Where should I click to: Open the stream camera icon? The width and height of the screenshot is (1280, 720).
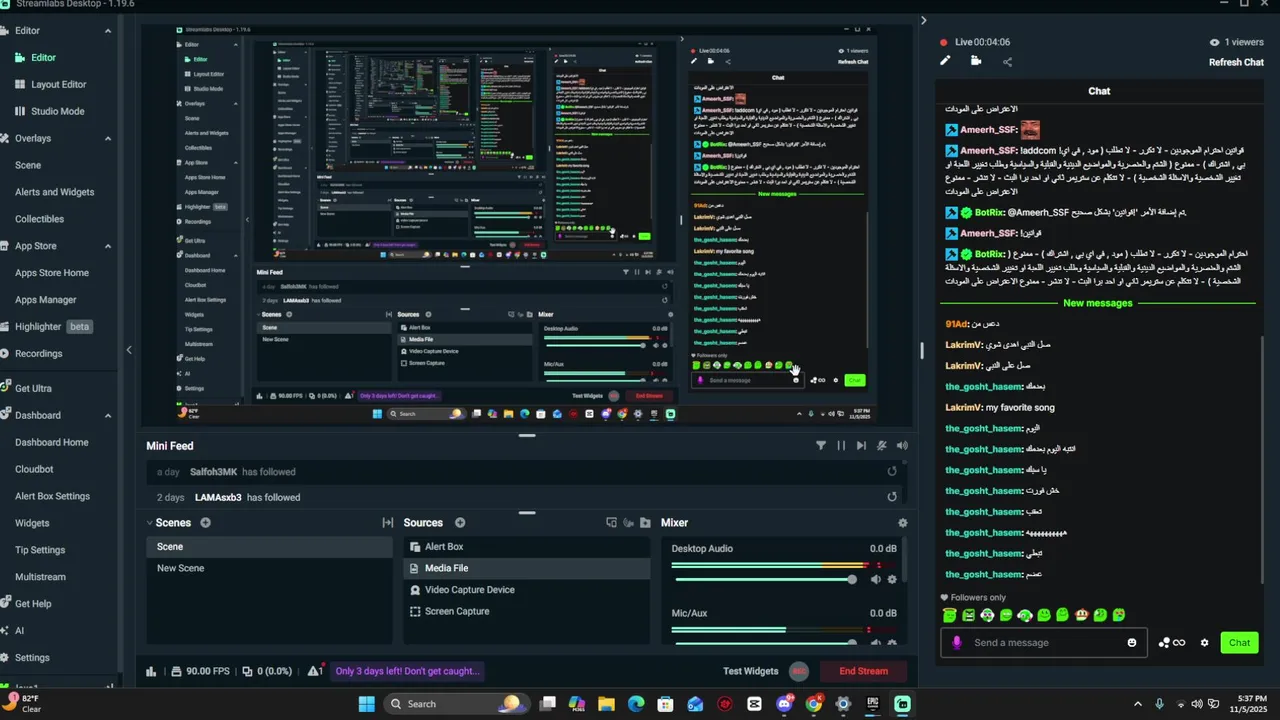[976, 61]
